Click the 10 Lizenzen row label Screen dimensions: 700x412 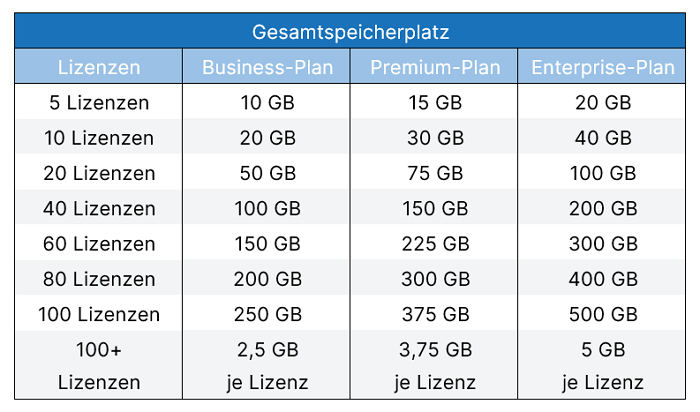coord(99,138)
